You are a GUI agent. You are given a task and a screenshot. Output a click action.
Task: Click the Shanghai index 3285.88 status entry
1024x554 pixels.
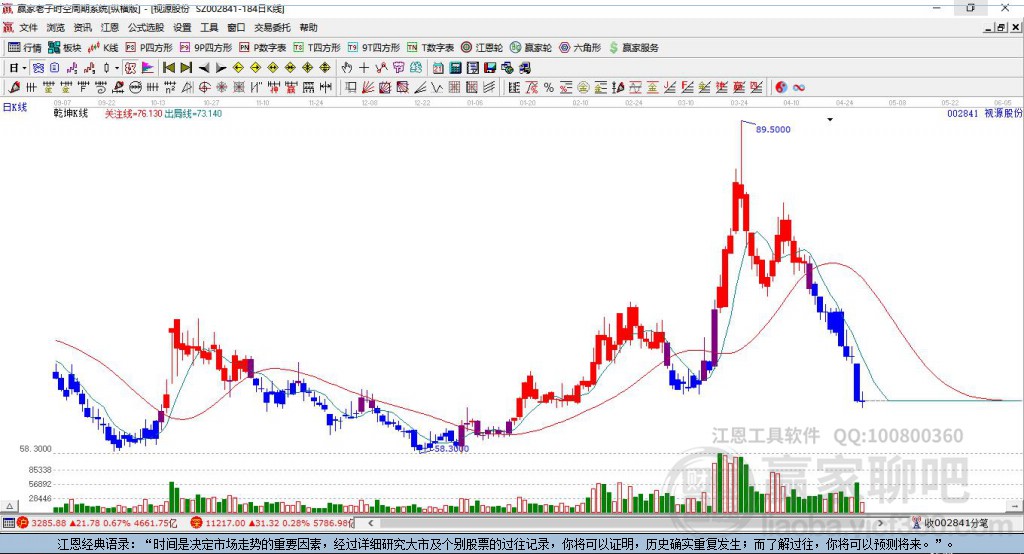(97, 523)
